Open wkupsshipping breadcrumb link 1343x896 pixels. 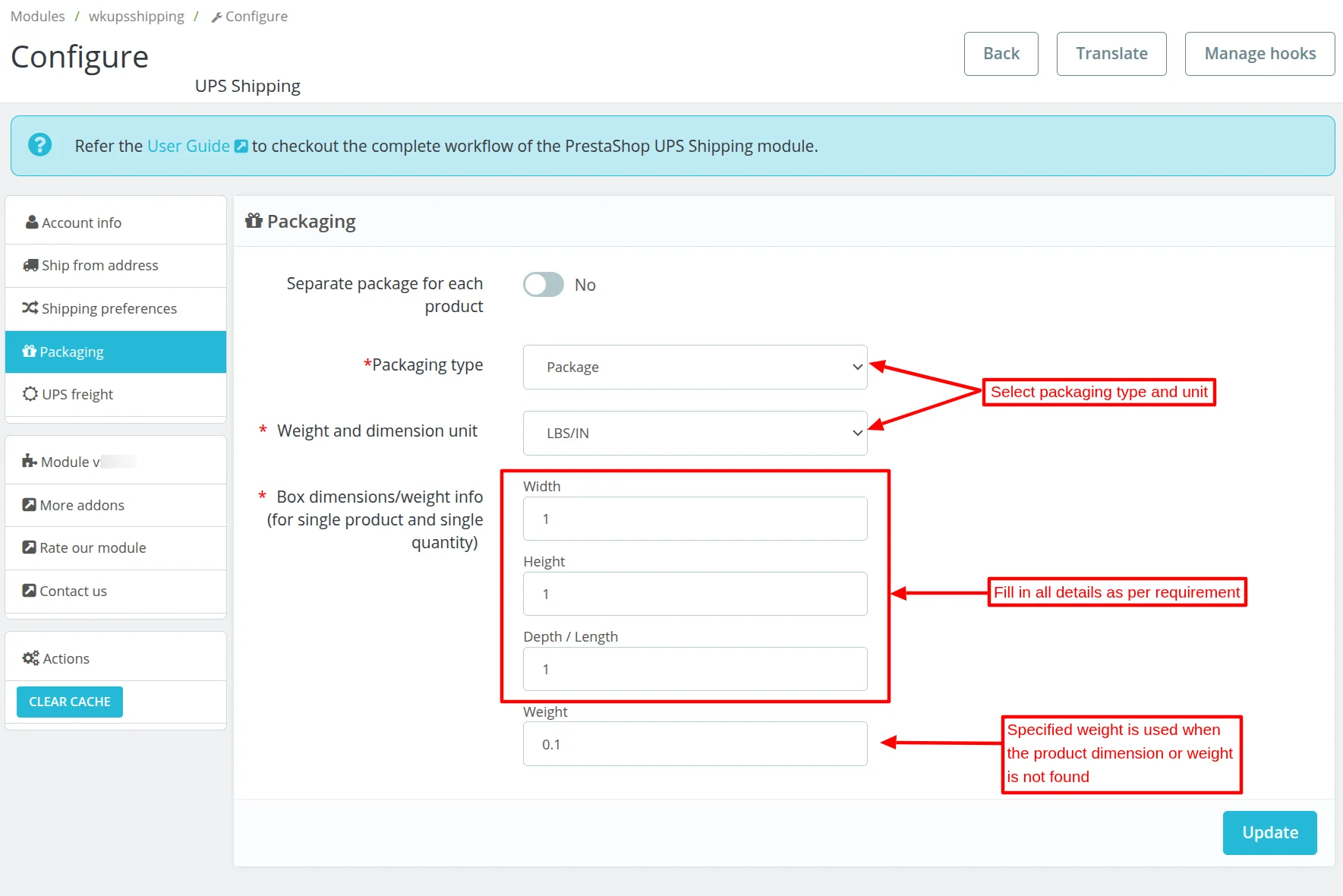(x=137, y=17)
